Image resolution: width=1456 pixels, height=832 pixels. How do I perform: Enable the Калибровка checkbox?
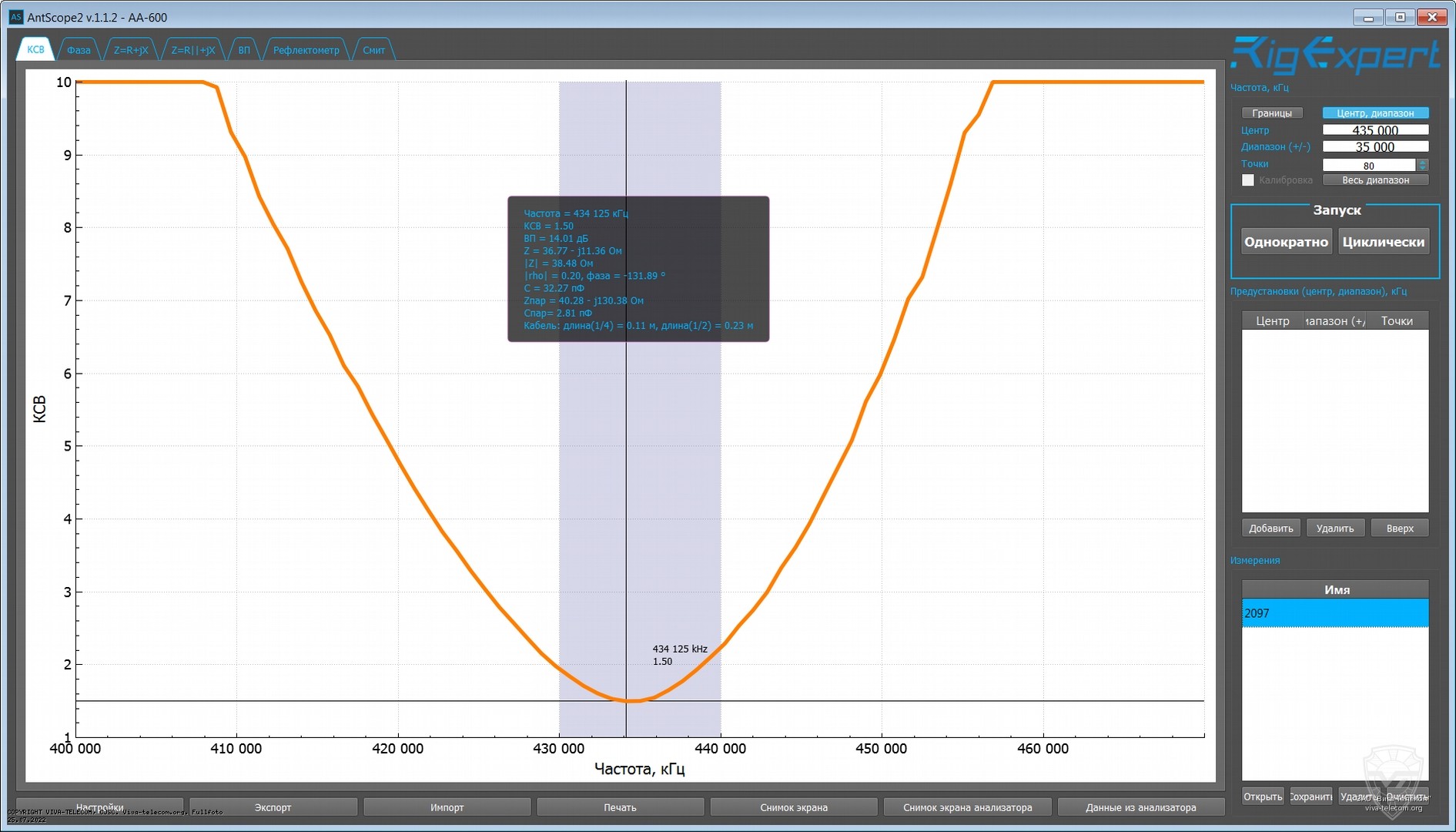coord(1248,180)
